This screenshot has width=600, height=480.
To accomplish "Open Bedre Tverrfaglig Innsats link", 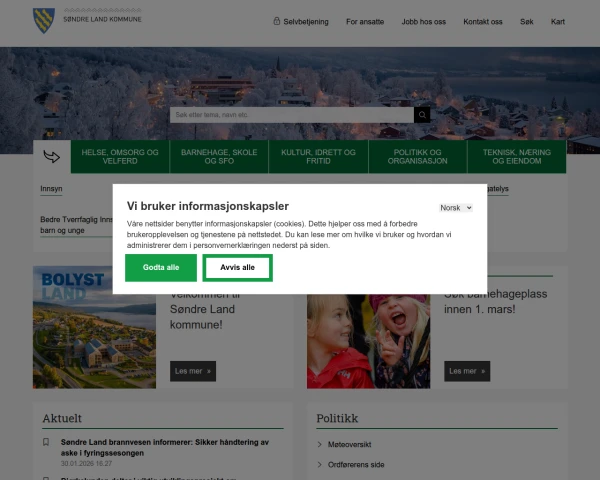I will [76, 225].
